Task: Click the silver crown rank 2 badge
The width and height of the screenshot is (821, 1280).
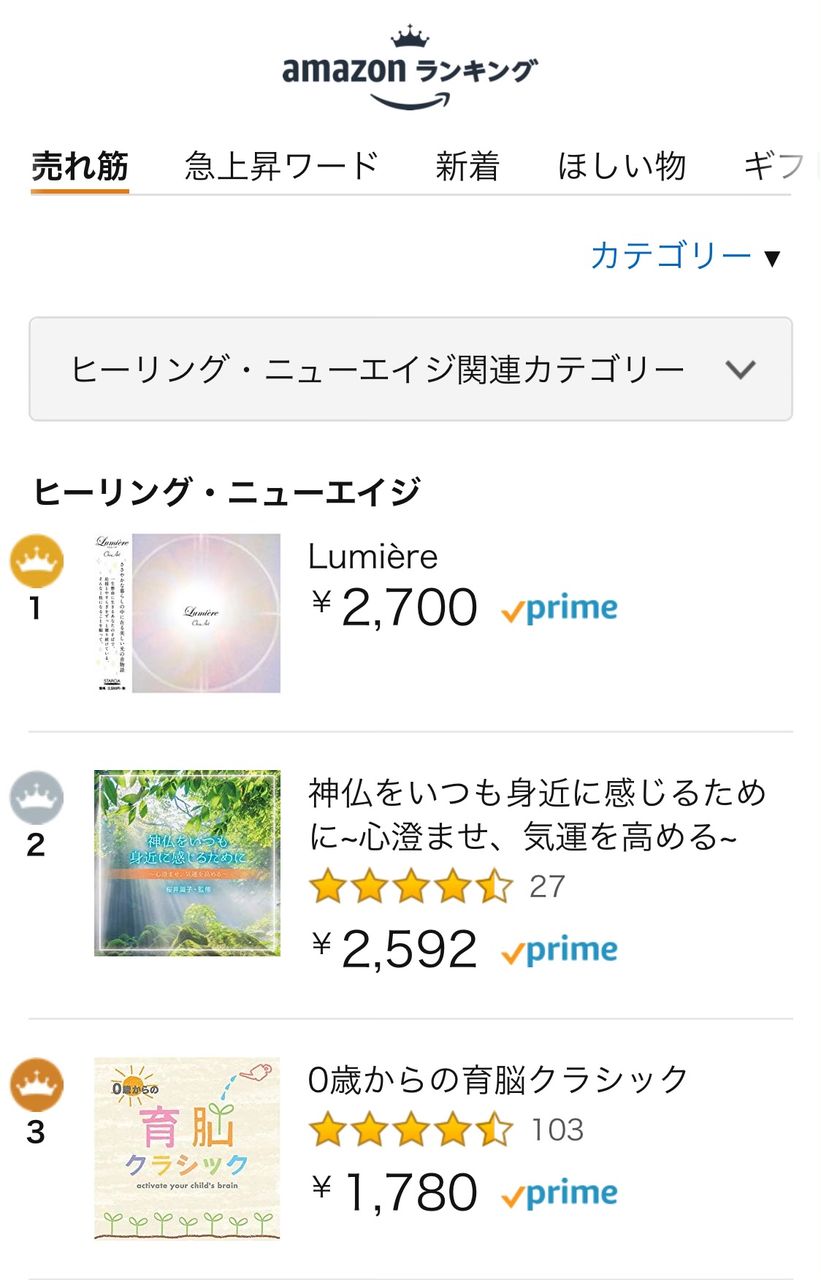Action: 36,799
